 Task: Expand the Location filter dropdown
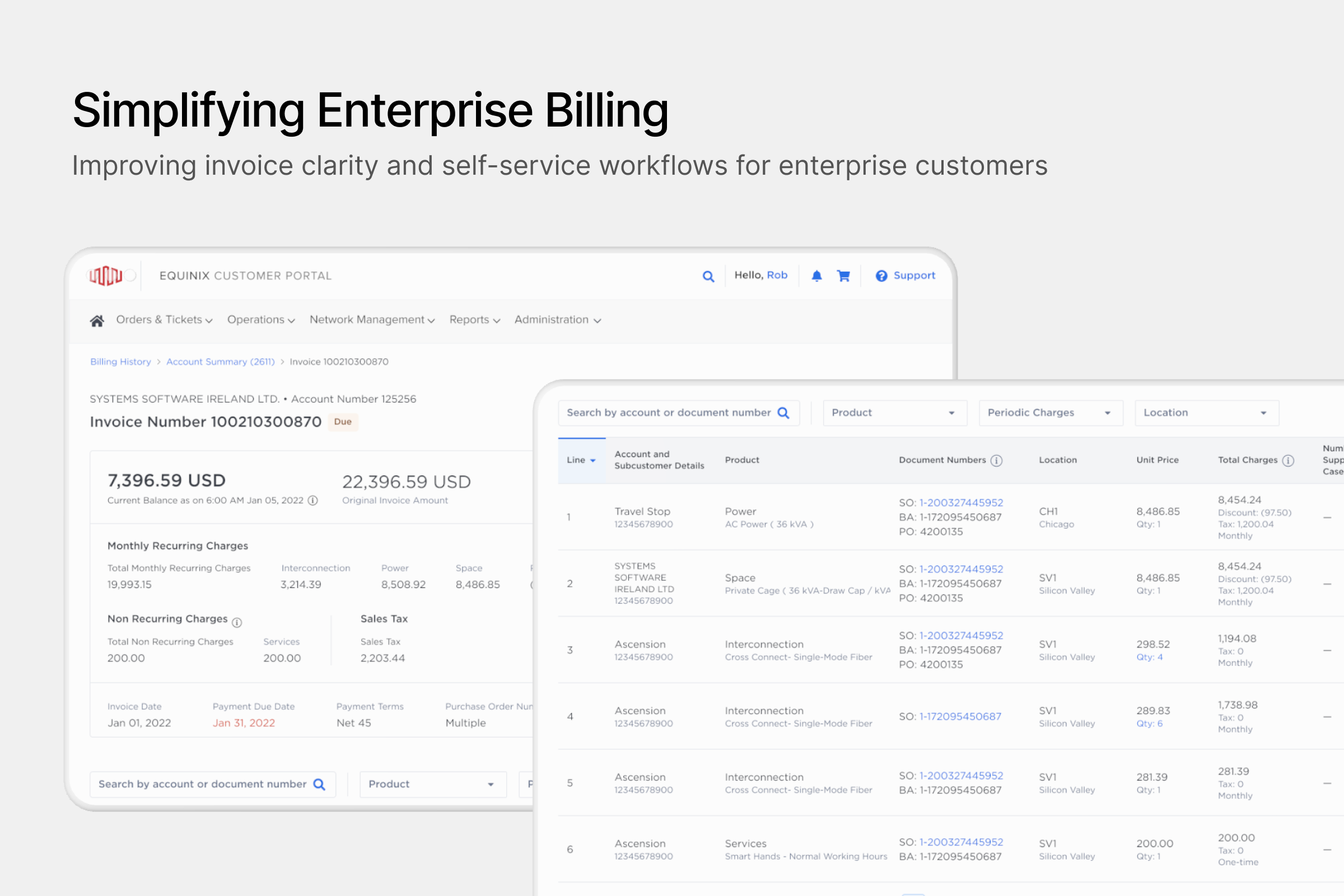pyautogui.click(x=1206, y=413)
